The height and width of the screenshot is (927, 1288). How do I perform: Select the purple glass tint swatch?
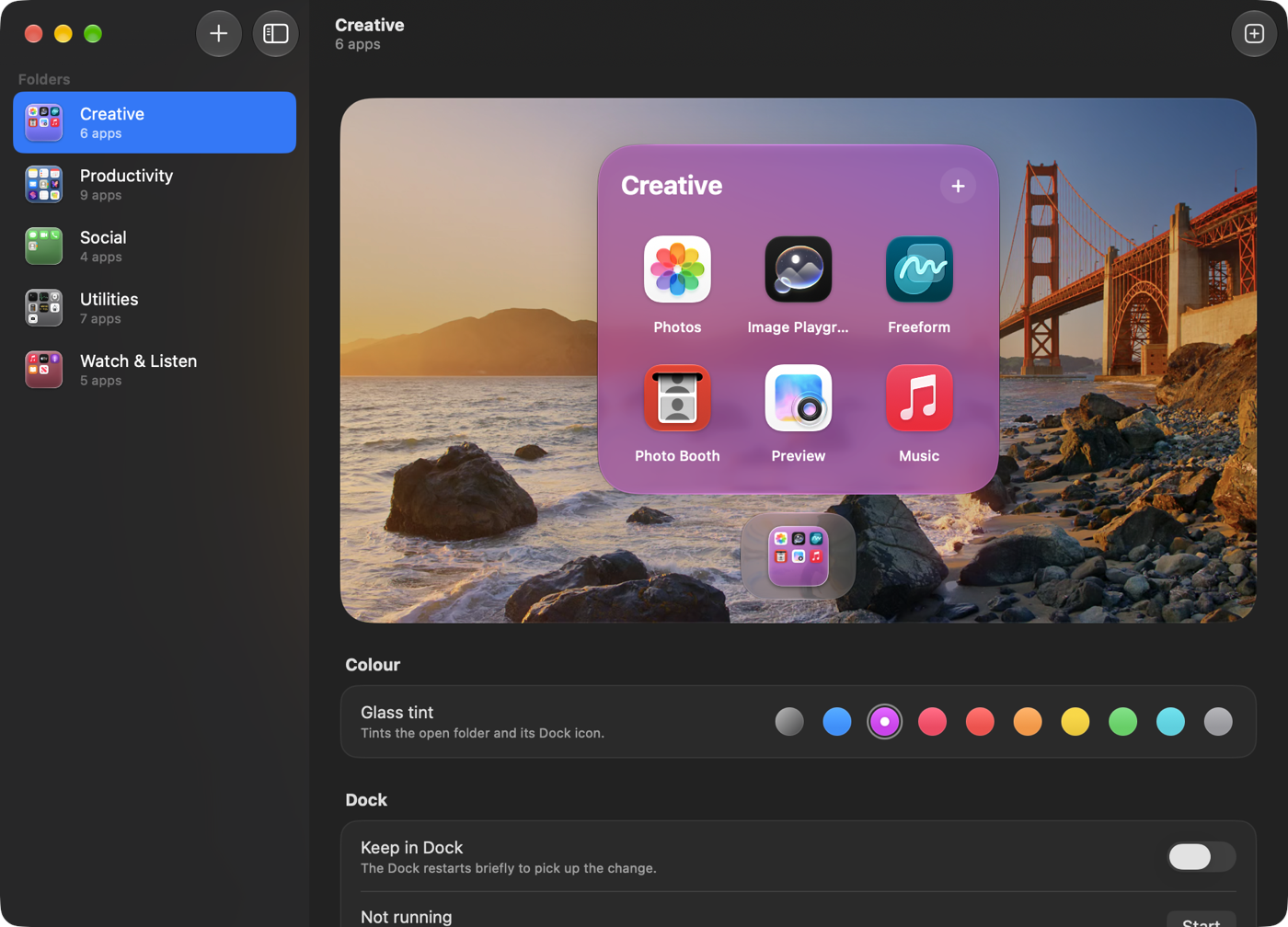click(x=885, y=722)
